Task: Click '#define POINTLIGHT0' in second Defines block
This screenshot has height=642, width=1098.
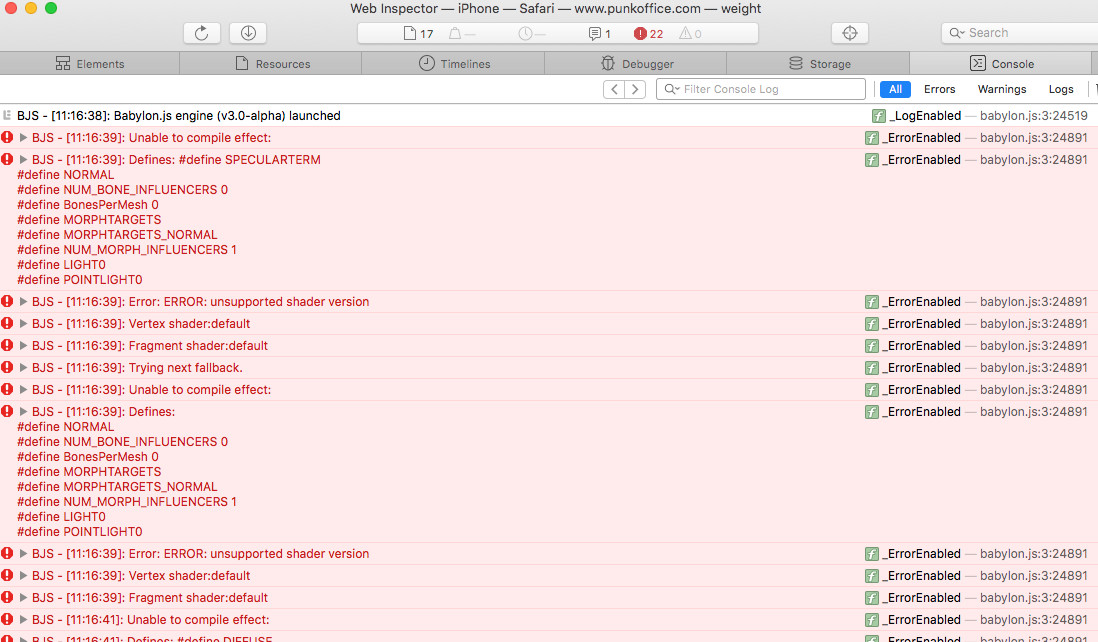Action: click(80, 532)
